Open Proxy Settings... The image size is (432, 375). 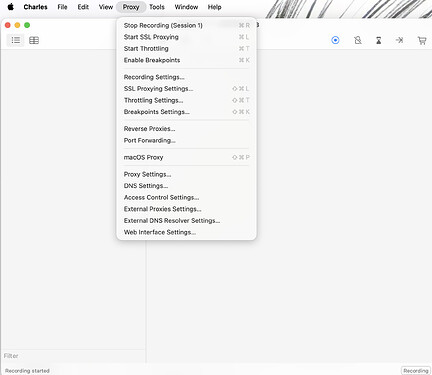187,174
